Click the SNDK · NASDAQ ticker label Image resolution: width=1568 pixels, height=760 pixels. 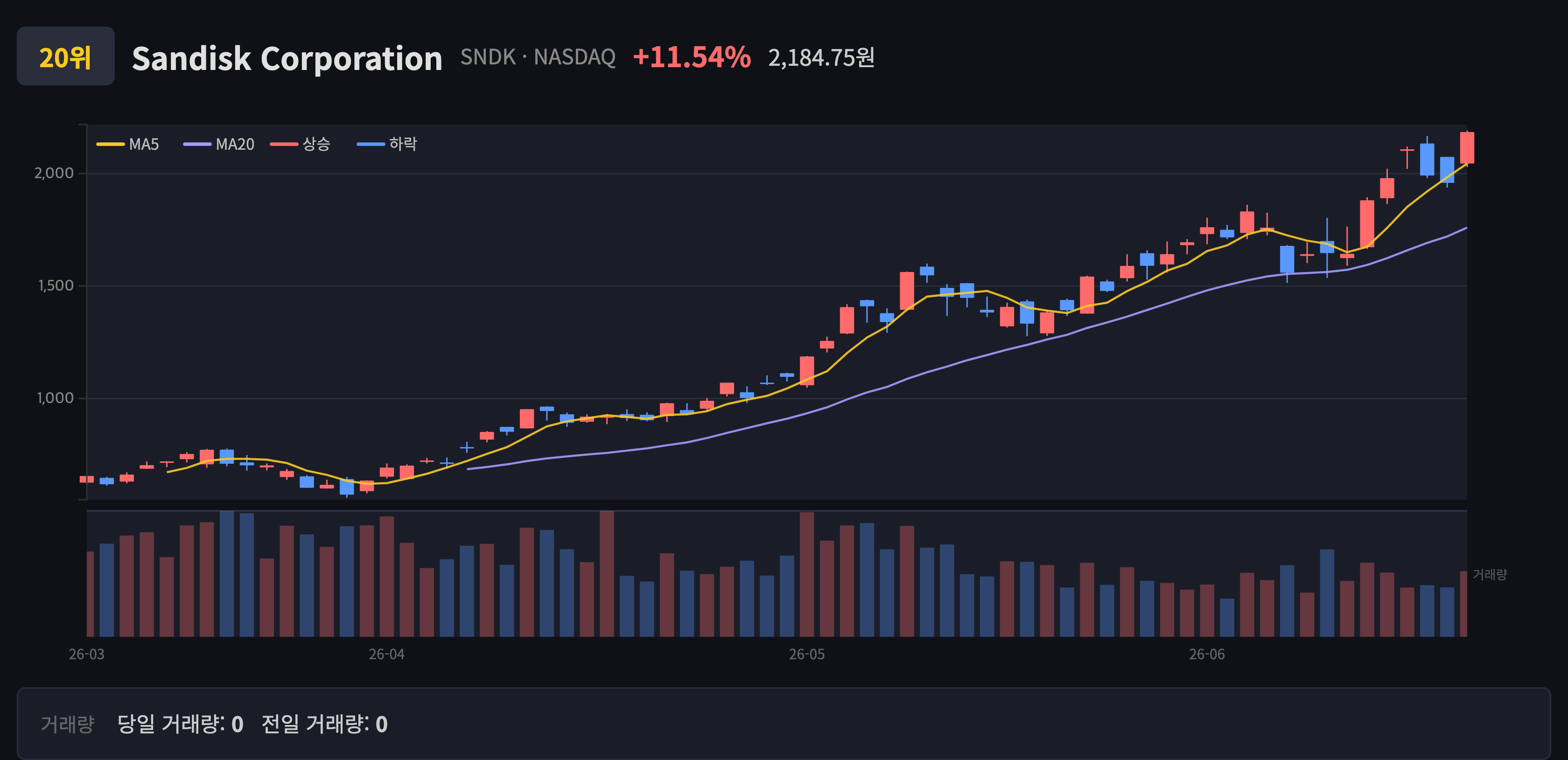tap(538, 57)
